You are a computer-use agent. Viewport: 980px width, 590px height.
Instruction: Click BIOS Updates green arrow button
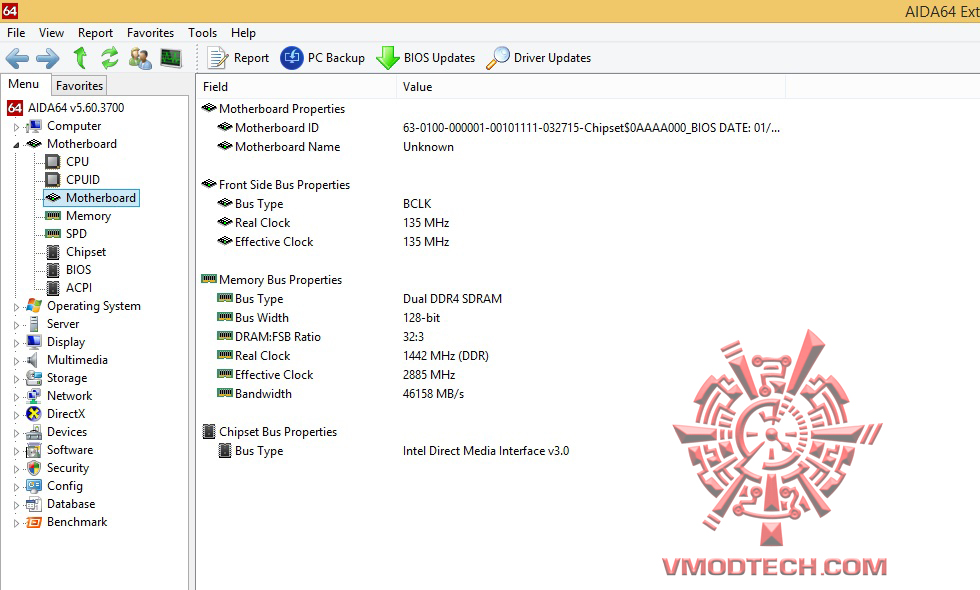[x=425, y=58]
